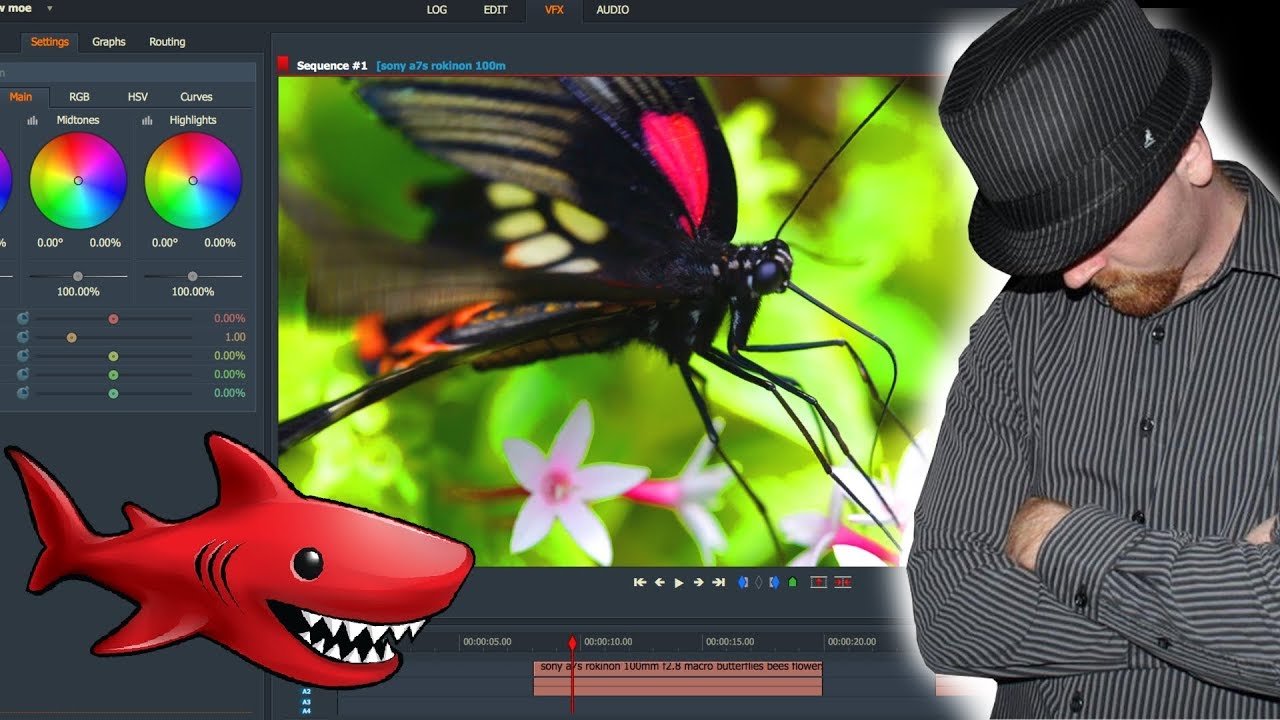1280x720 pixels.
Task: Click the middle green slider handle
Action: pyautogui.click(x=113, y=375)
